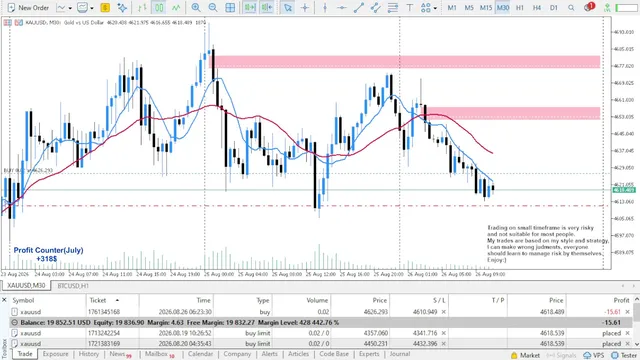Screen dimensions: 640x360
Task: Open the VPS link in status bar
Action: click(x=593, y=355)
